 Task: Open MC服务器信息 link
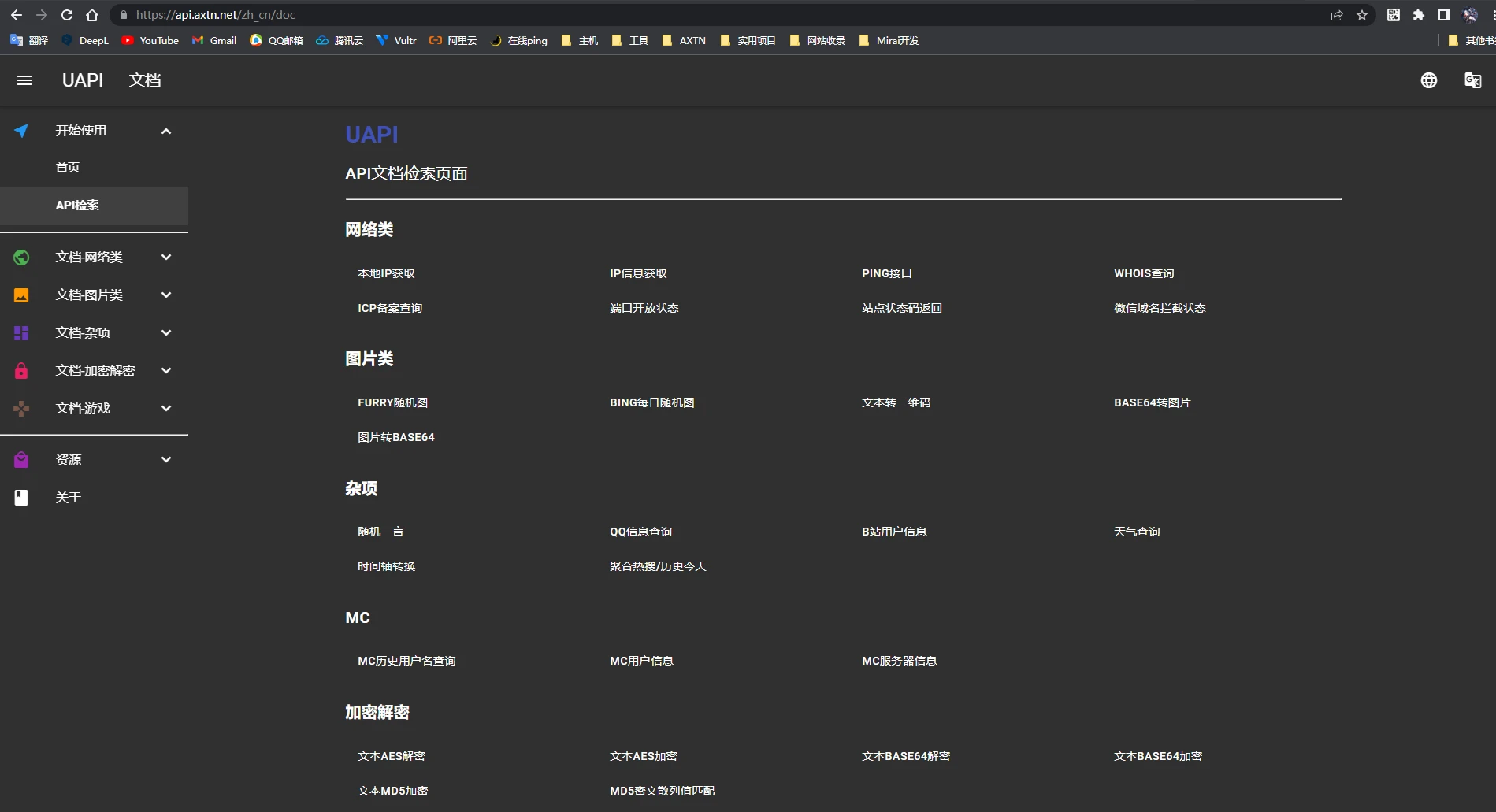[900, 661]
